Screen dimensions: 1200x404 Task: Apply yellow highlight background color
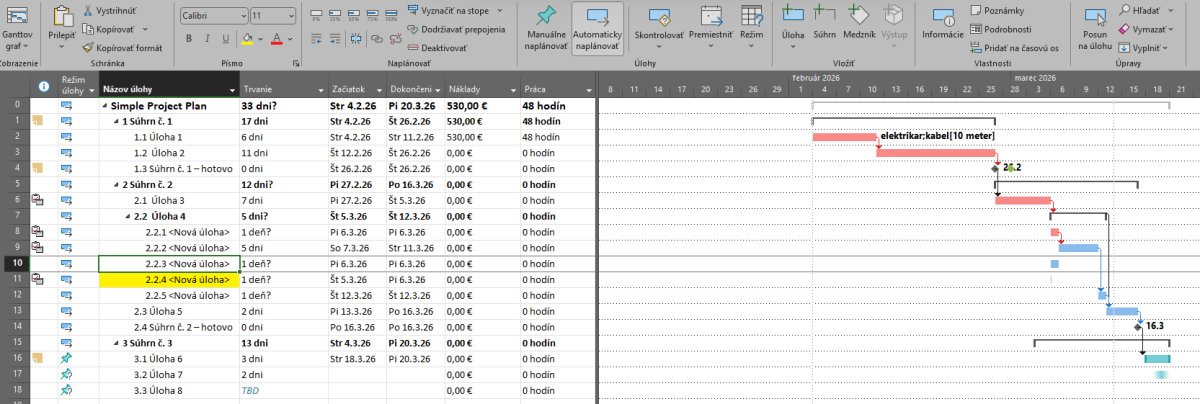coord(249,39)
